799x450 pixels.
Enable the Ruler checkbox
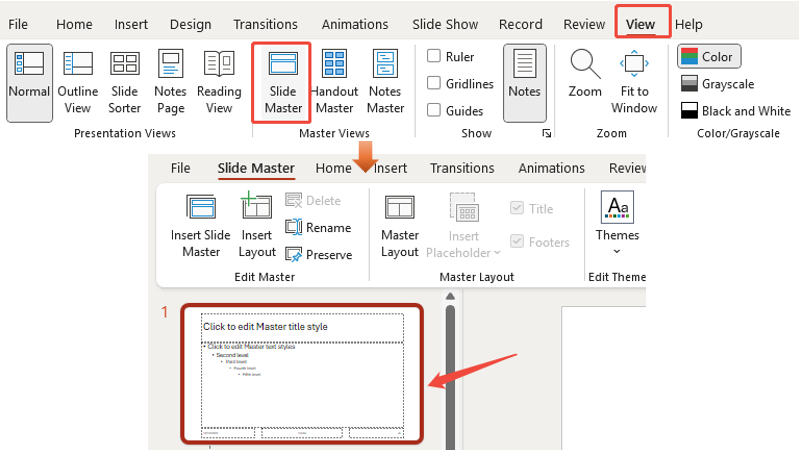[x=434, y=56]
